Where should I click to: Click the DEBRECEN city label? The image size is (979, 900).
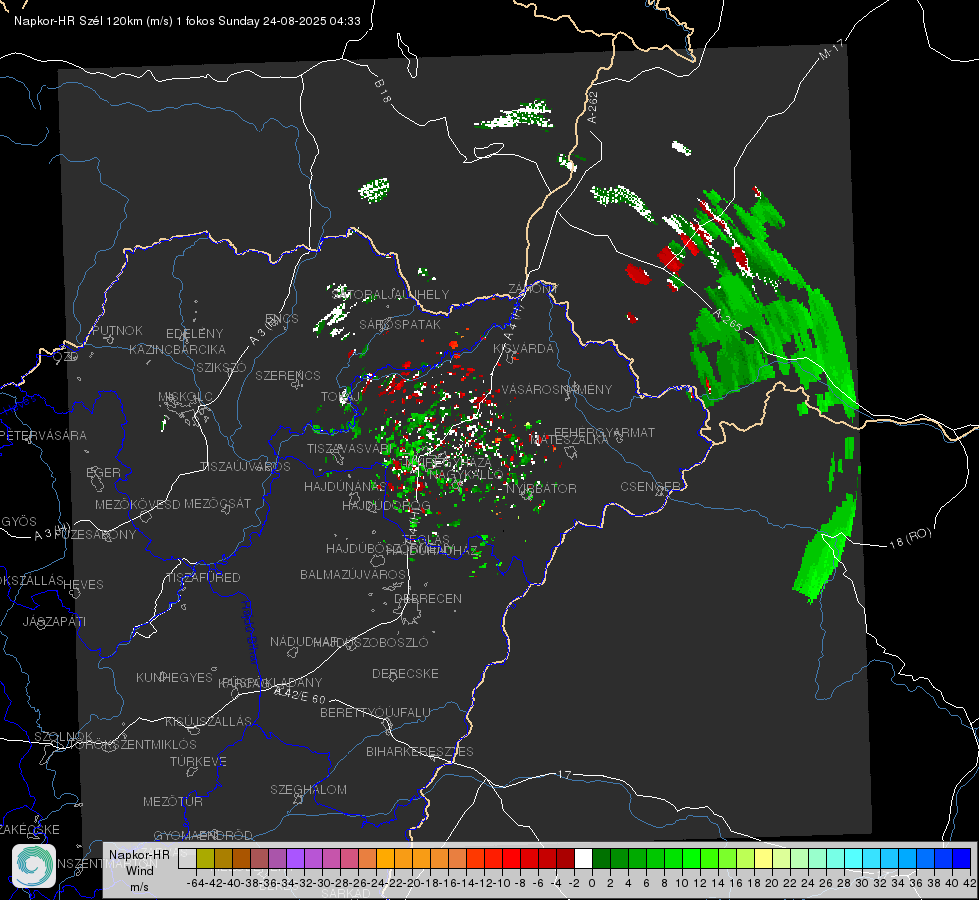click(428, 598)
